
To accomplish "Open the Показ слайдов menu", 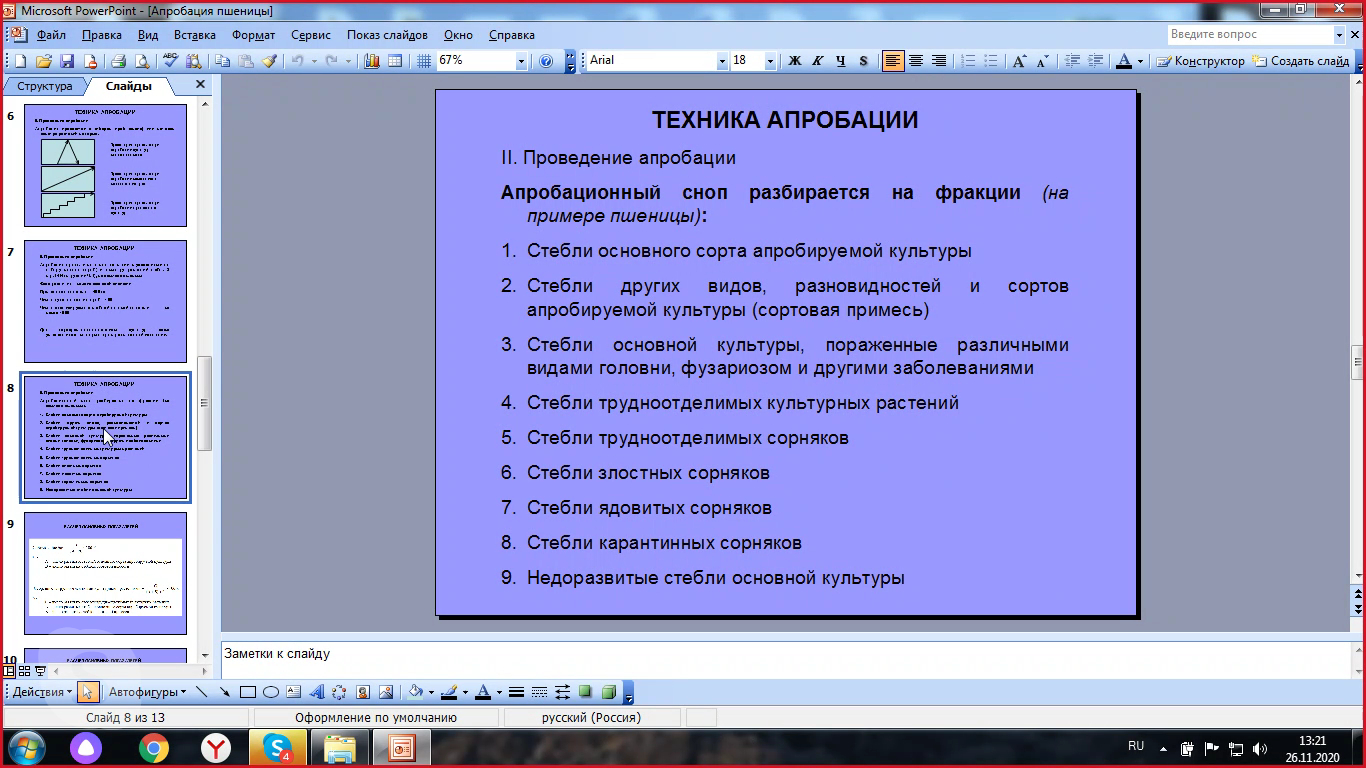I will pyautogui.click(x=387, y=35).
